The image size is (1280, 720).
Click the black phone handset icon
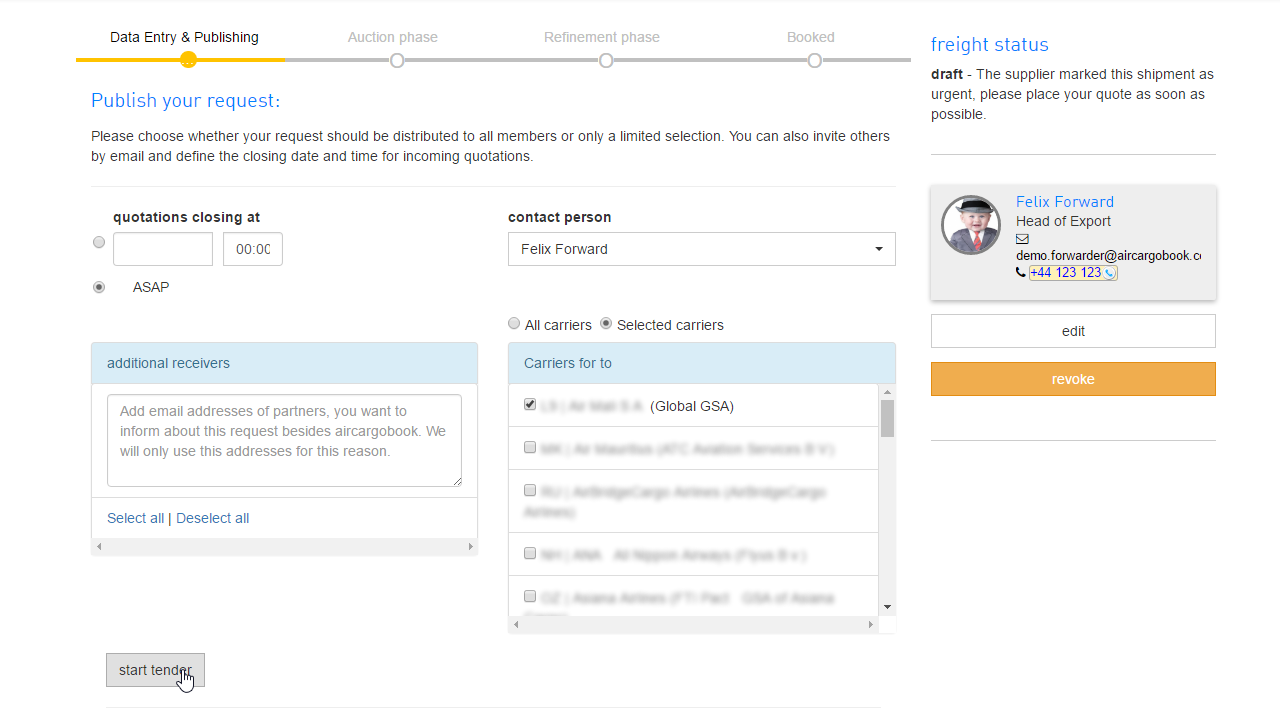tap(1021, 272)
